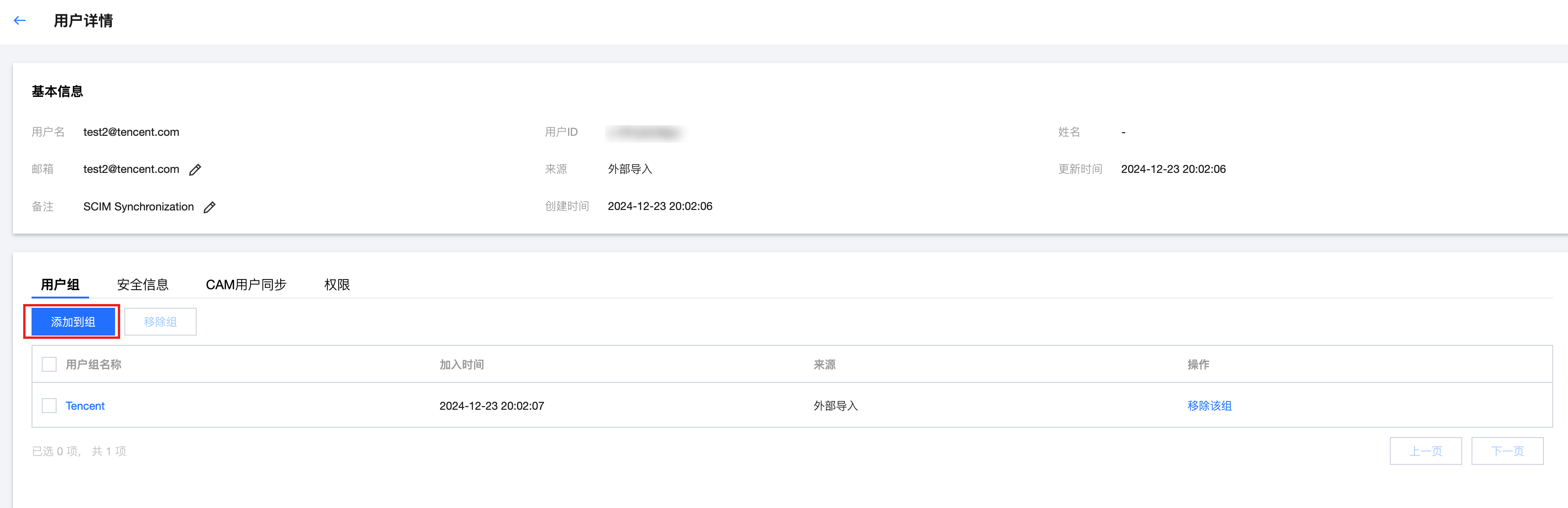Click the 用户详情 page title
Screen dimensions: 1568x508
pyautogui.click(x=84, y=21)
